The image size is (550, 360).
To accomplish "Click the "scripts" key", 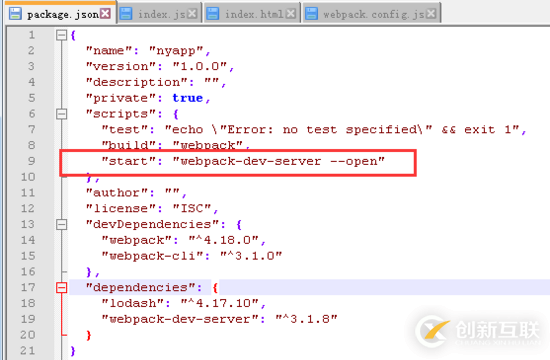I will (120, 114).
